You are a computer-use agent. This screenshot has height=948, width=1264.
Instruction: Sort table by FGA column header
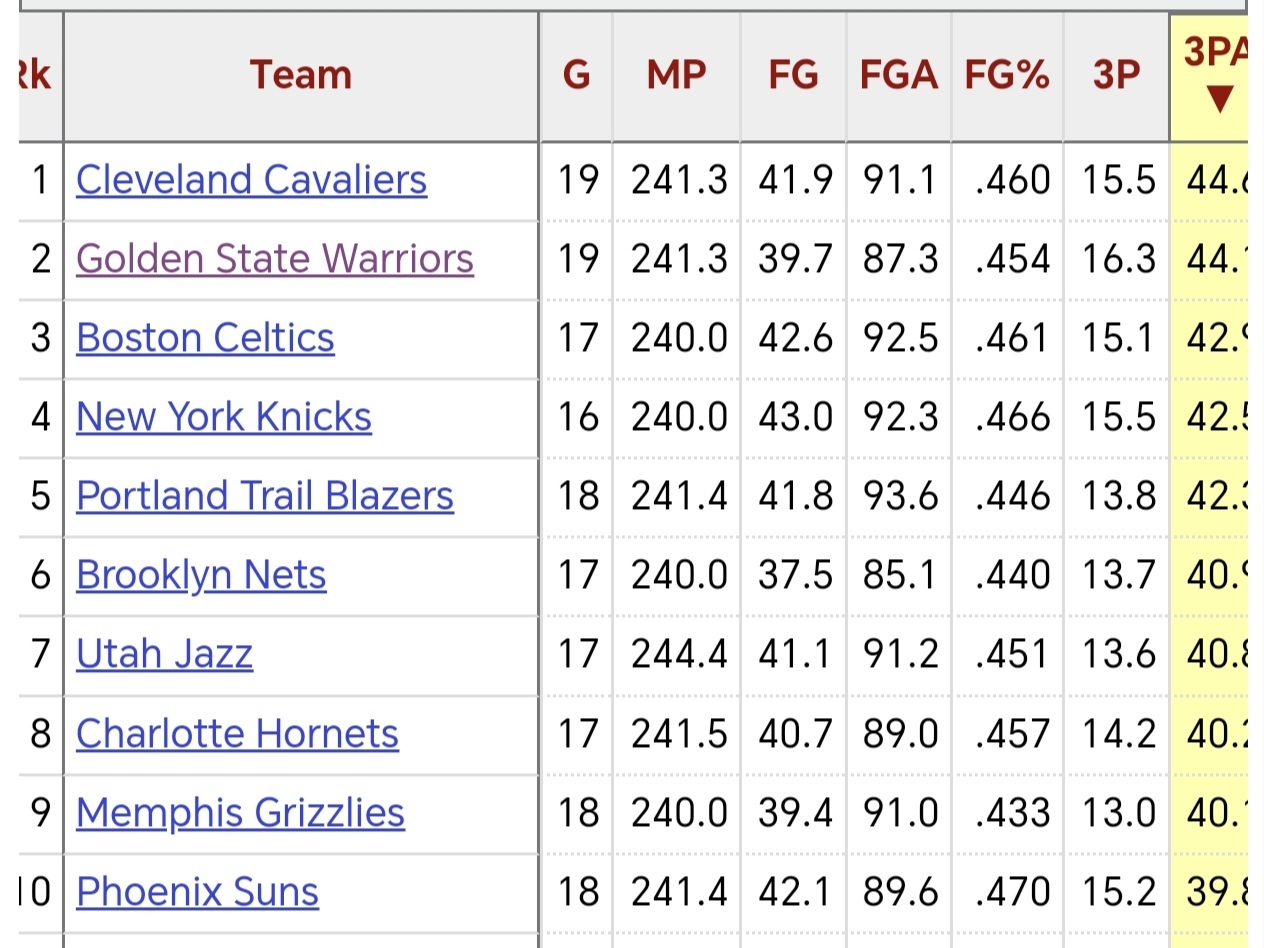click(898, 75)
